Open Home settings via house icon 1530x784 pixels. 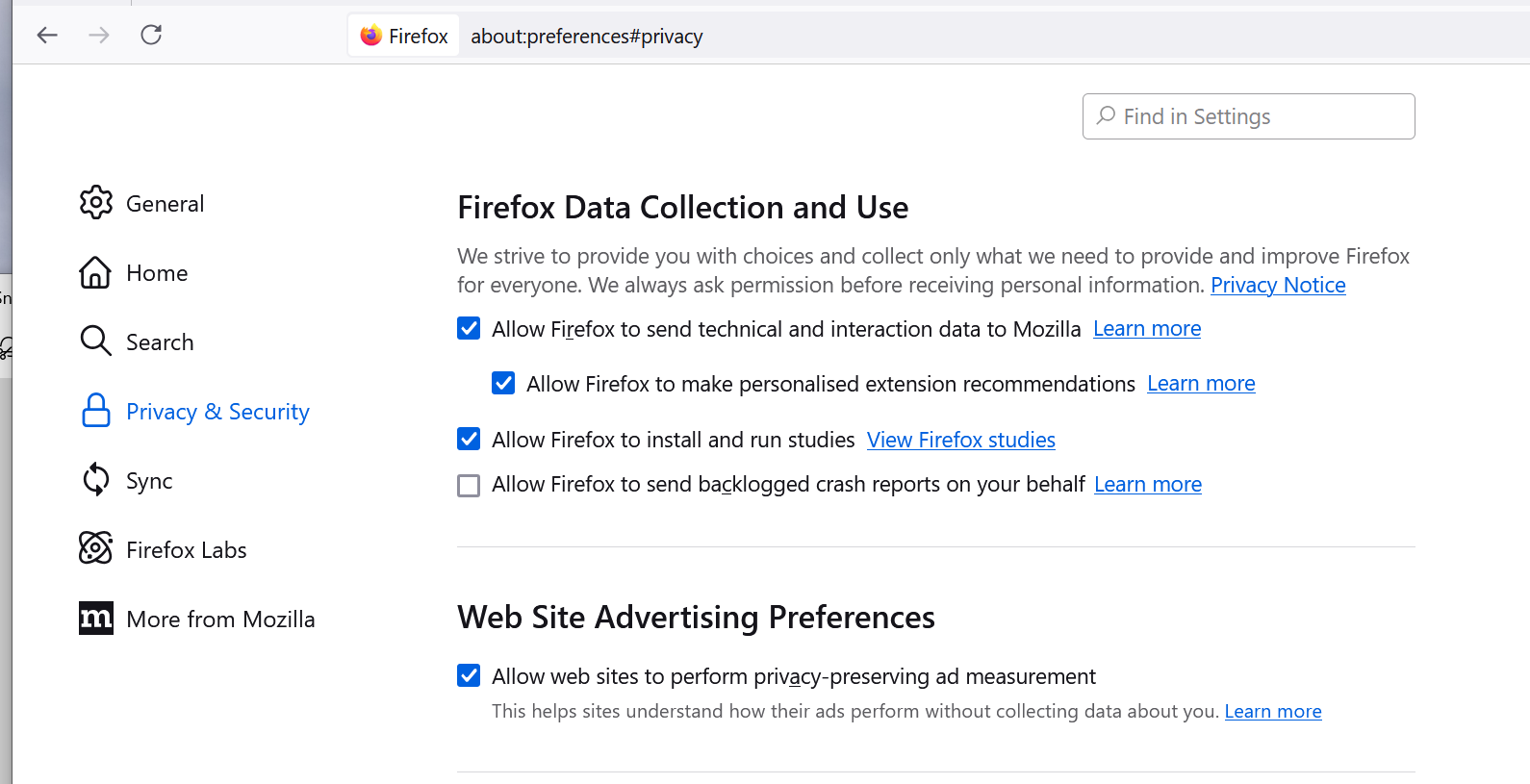95,272
